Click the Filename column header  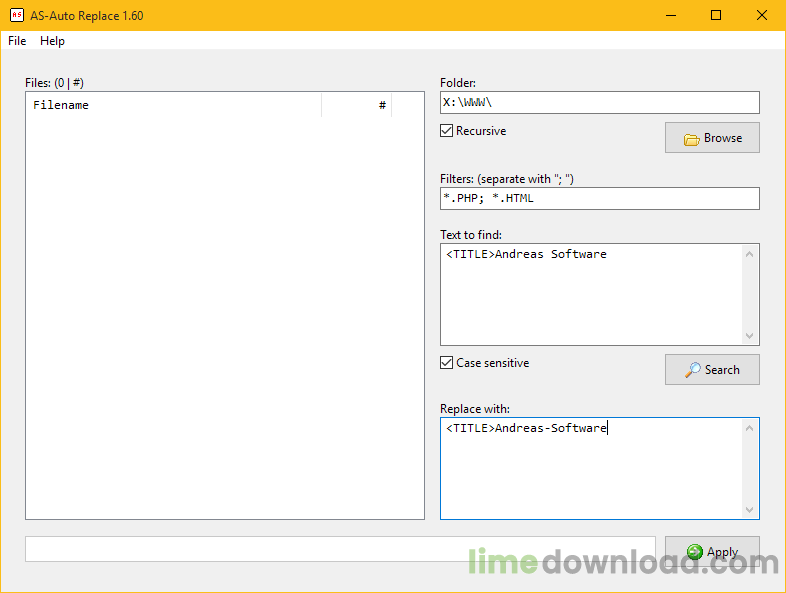click(x=173, y=105)
